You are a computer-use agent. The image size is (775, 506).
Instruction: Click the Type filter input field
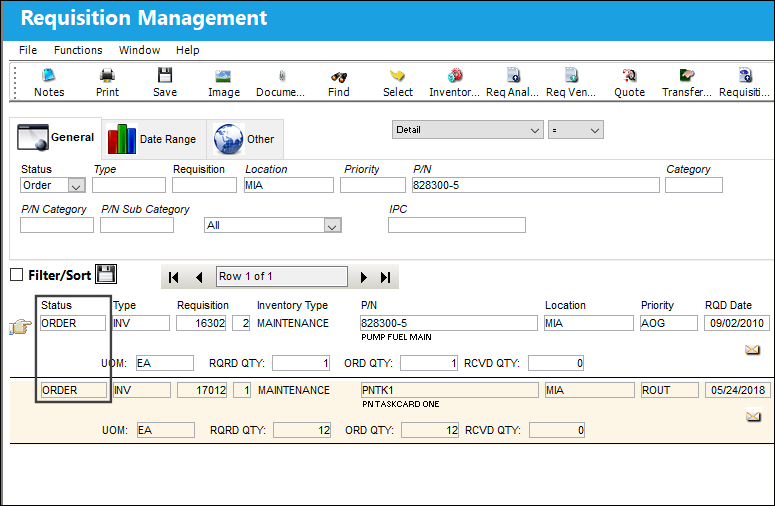tap(129, 185)
